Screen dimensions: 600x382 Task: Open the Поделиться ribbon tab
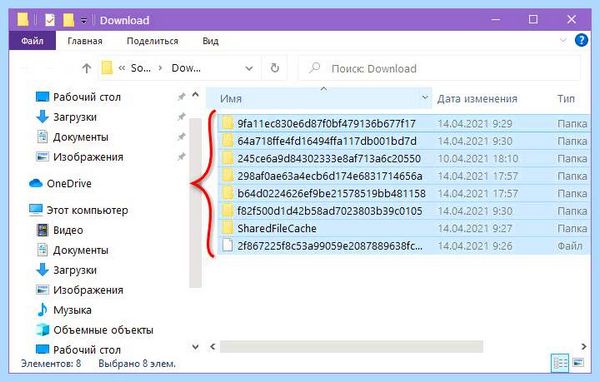152,41
